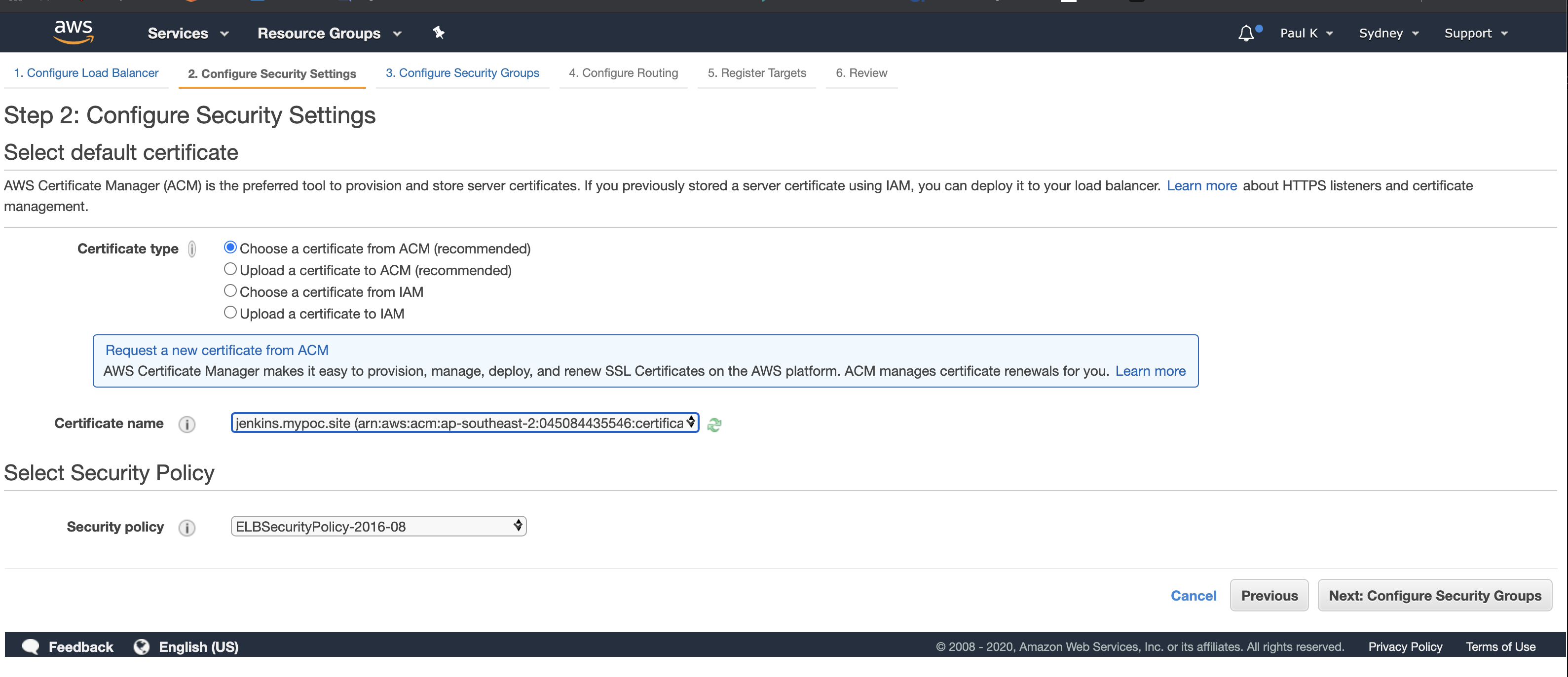Cancel the load balancer wizard
This screenshot has width=1568, height=677.
1193,596
